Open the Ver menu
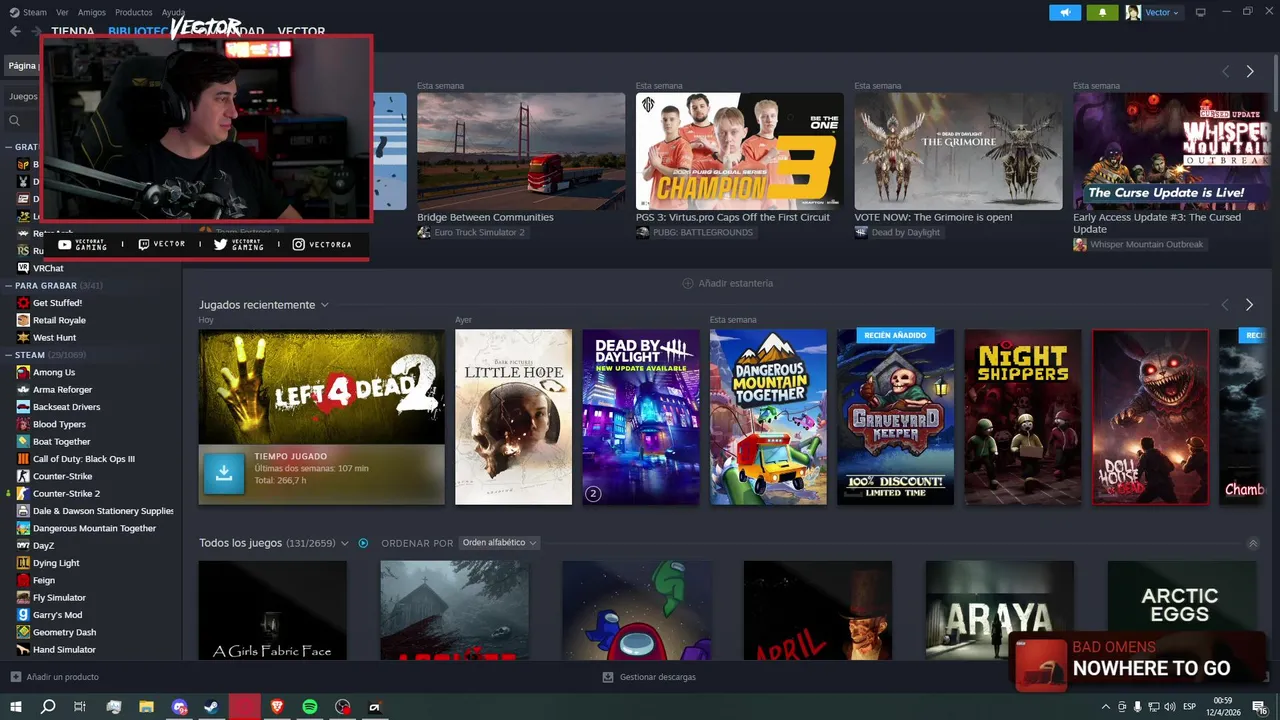 (62, 12)
